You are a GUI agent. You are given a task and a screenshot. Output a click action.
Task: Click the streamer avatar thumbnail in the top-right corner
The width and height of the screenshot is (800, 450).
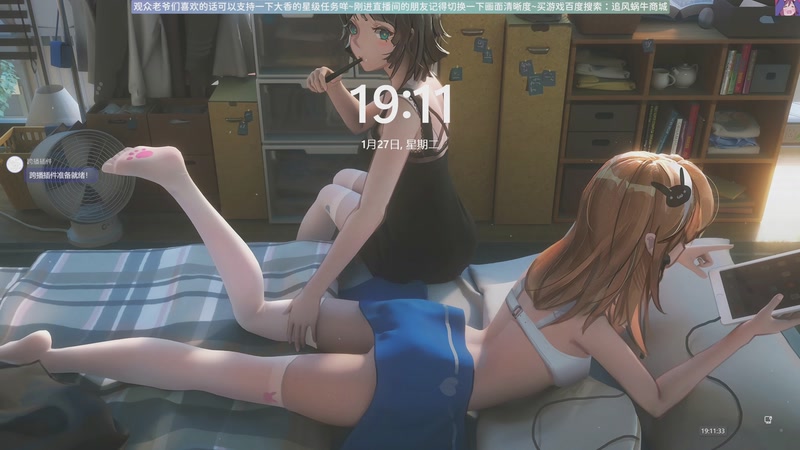(x=787, y=7)
